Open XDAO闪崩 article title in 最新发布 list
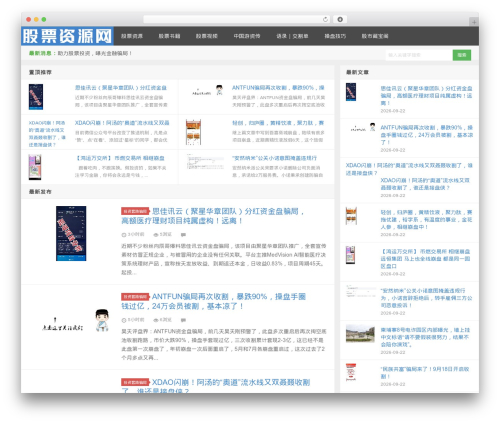 [x=216, y=386]
